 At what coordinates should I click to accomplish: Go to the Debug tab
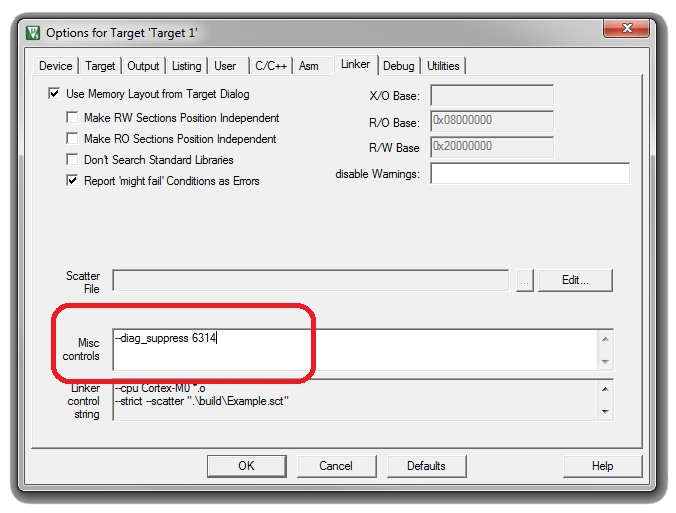(x=398, y=66)
